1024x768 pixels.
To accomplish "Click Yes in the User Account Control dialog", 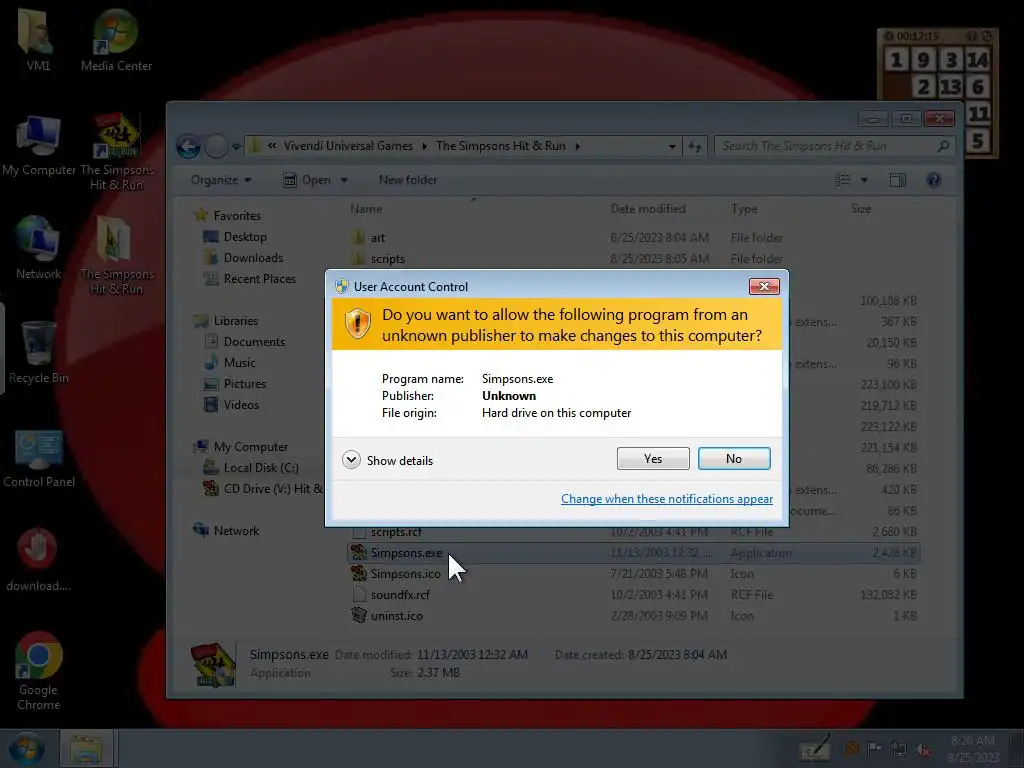I will pos(652,458).
